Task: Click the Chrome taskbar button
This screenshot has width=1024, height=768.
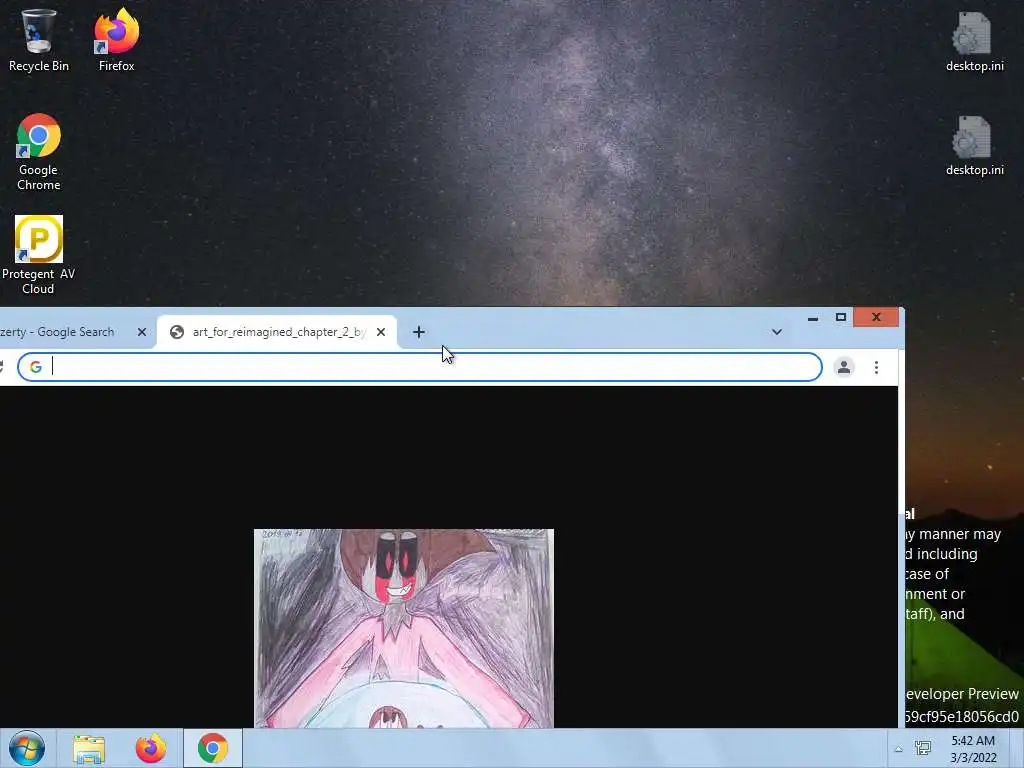Action: click(x=212, y=748)
